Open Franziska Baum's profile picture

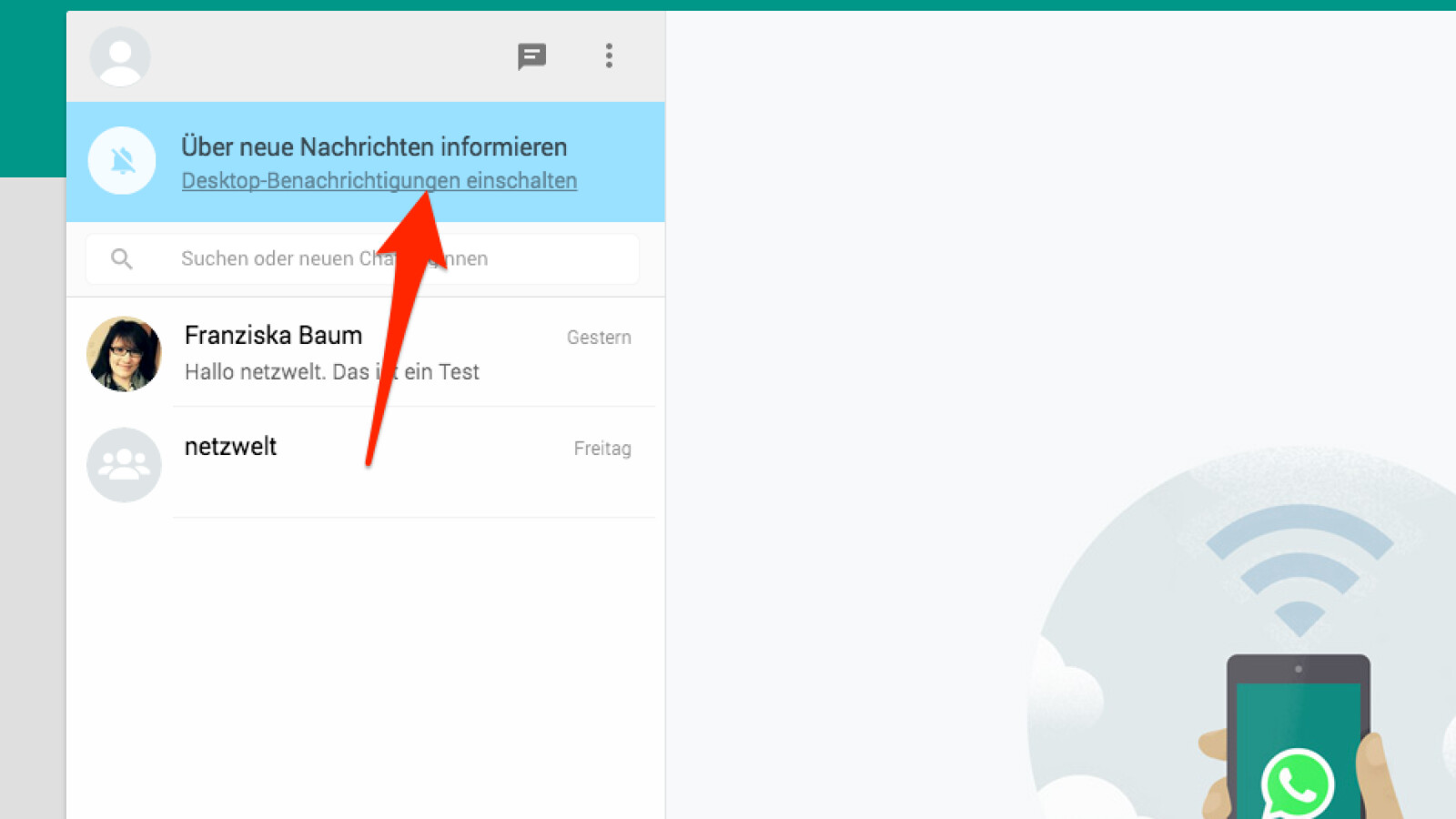click(124, 354)
